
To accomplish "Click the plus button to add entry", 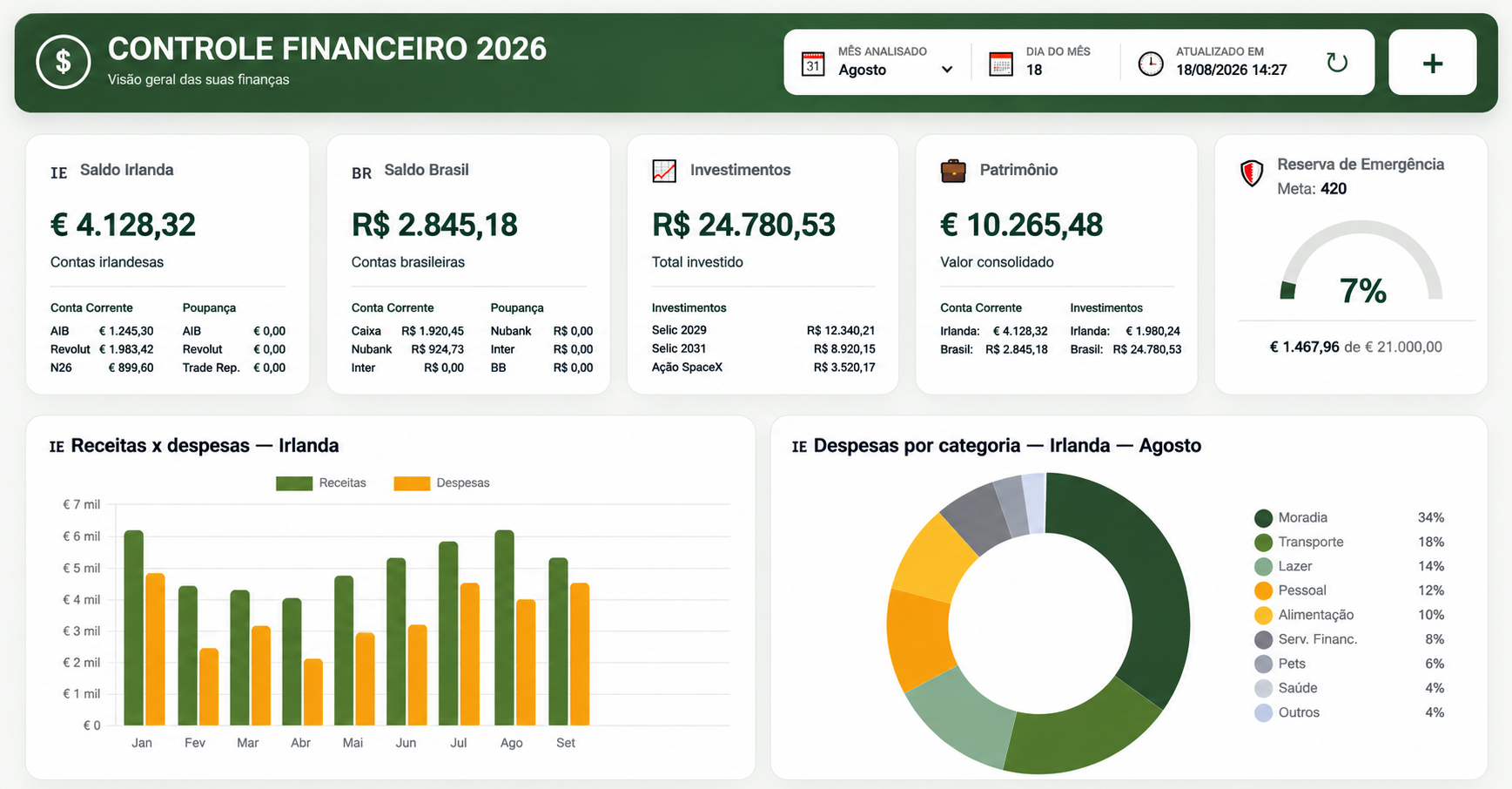I will point(1433,63).
